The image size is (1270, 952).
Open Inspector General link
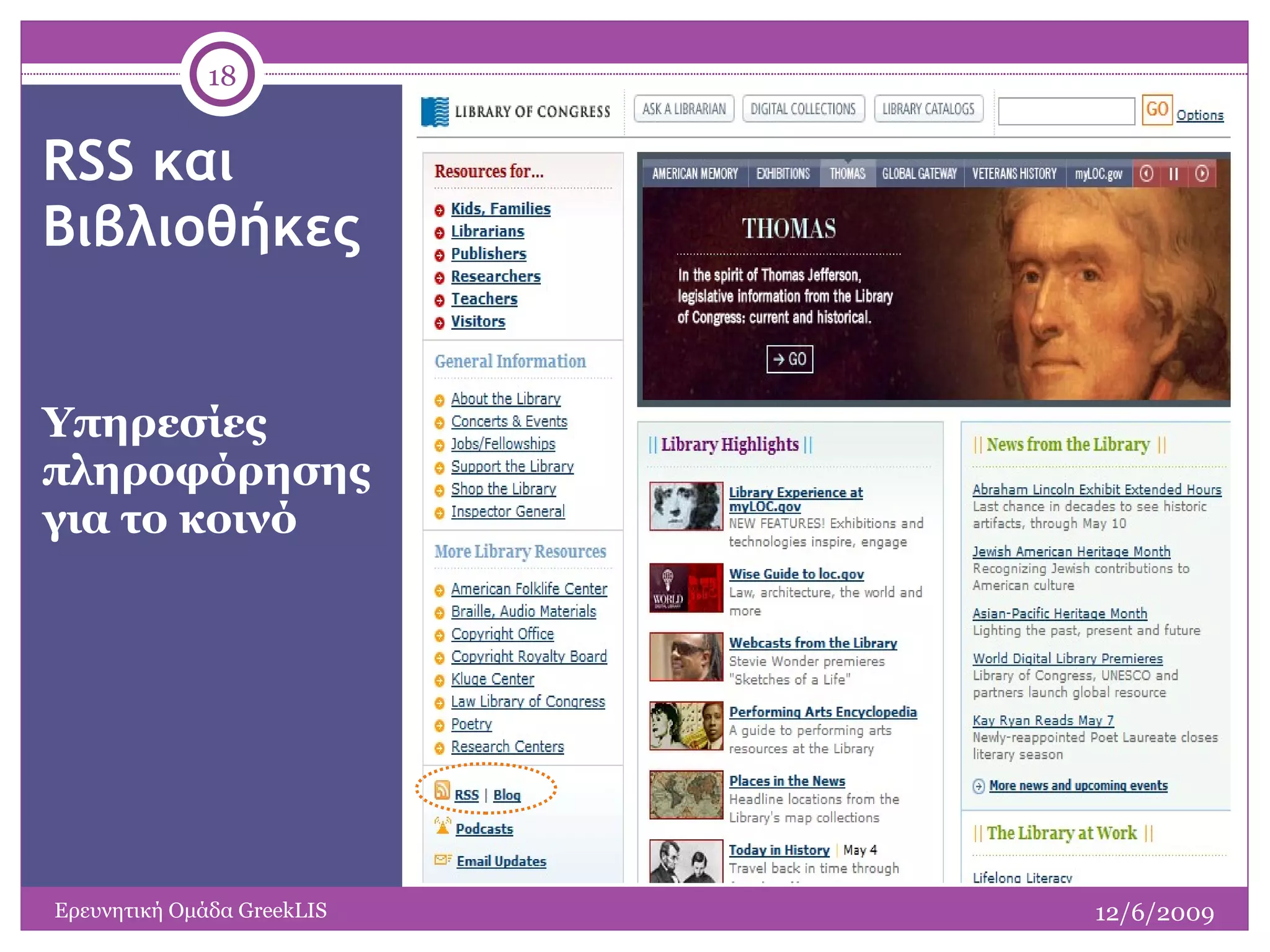click(508, 512)
